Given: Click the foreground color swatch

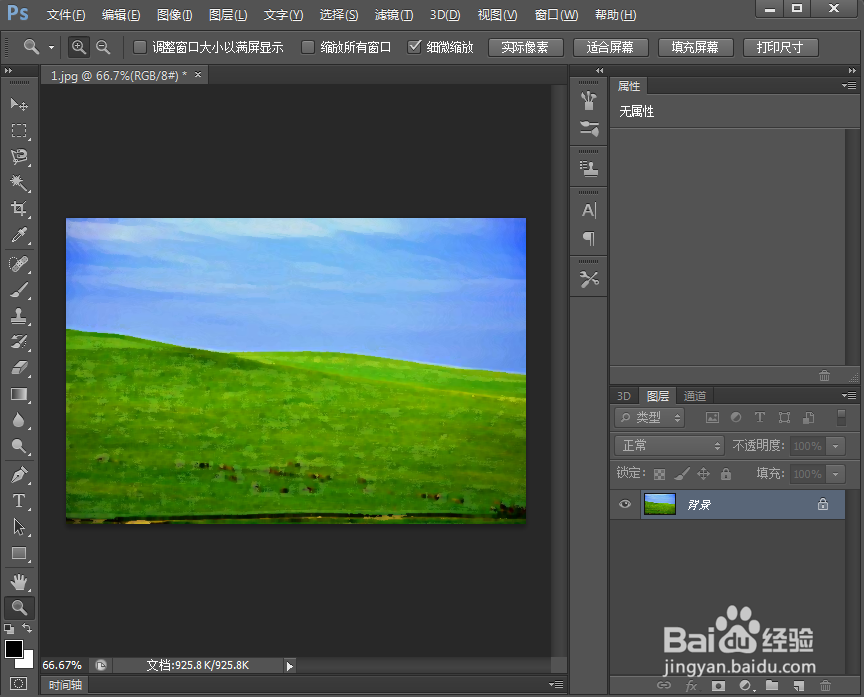Looking at the screenshot, I should pyautogui.click(x=14, y=649).
